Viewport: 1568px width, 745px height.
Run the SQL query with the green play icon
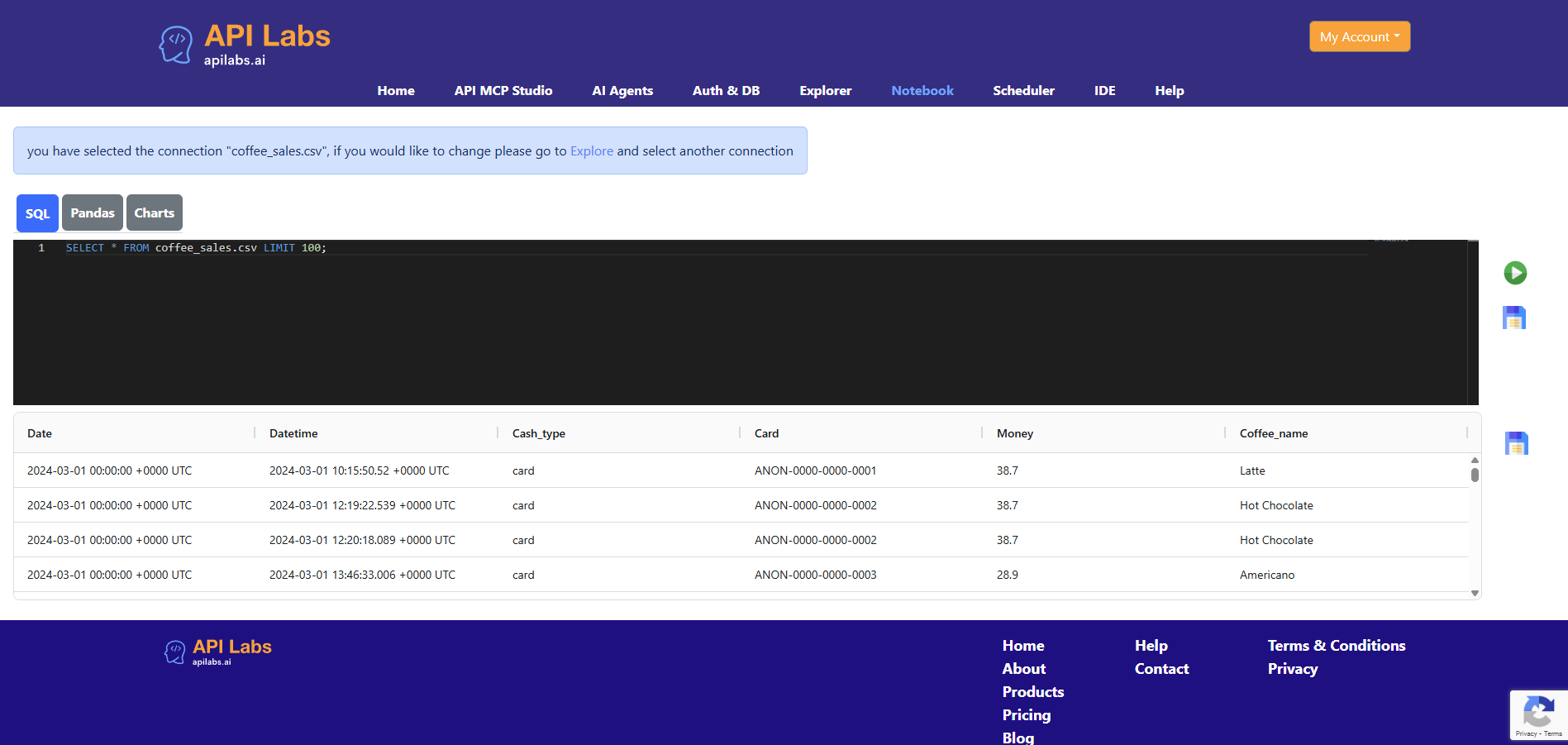tap(1515, 273)
